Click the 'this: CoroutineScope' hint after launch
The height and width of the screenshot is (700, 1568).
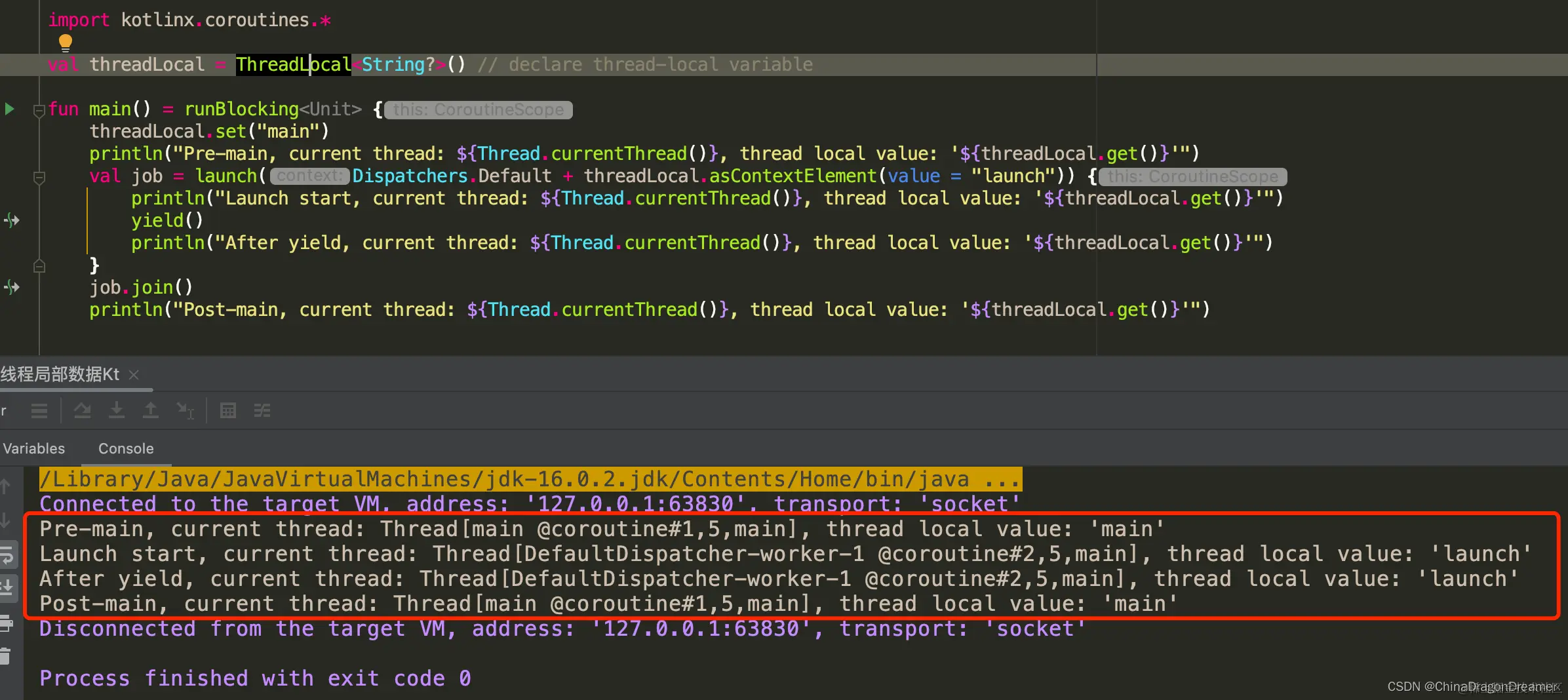(x=1193, y=177)
